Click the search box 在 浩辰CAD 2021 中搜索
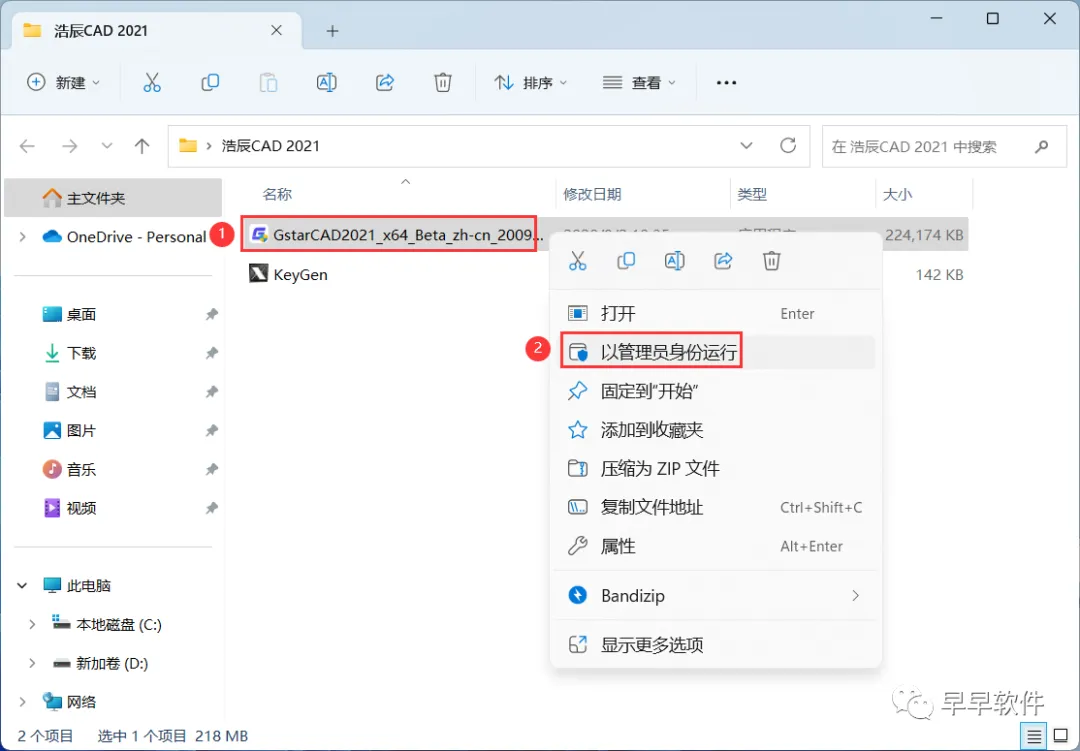The width and height of the screenshot is (1080, 751). [944, 146]
